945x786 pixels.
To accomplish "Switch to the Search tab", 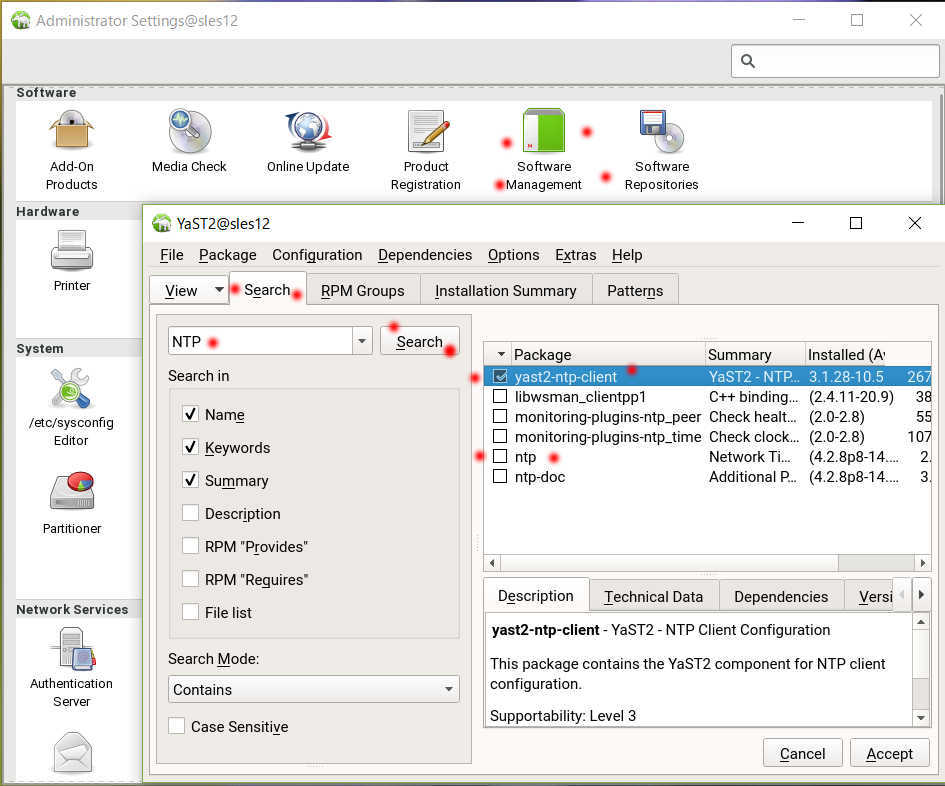I will point(267,289).
